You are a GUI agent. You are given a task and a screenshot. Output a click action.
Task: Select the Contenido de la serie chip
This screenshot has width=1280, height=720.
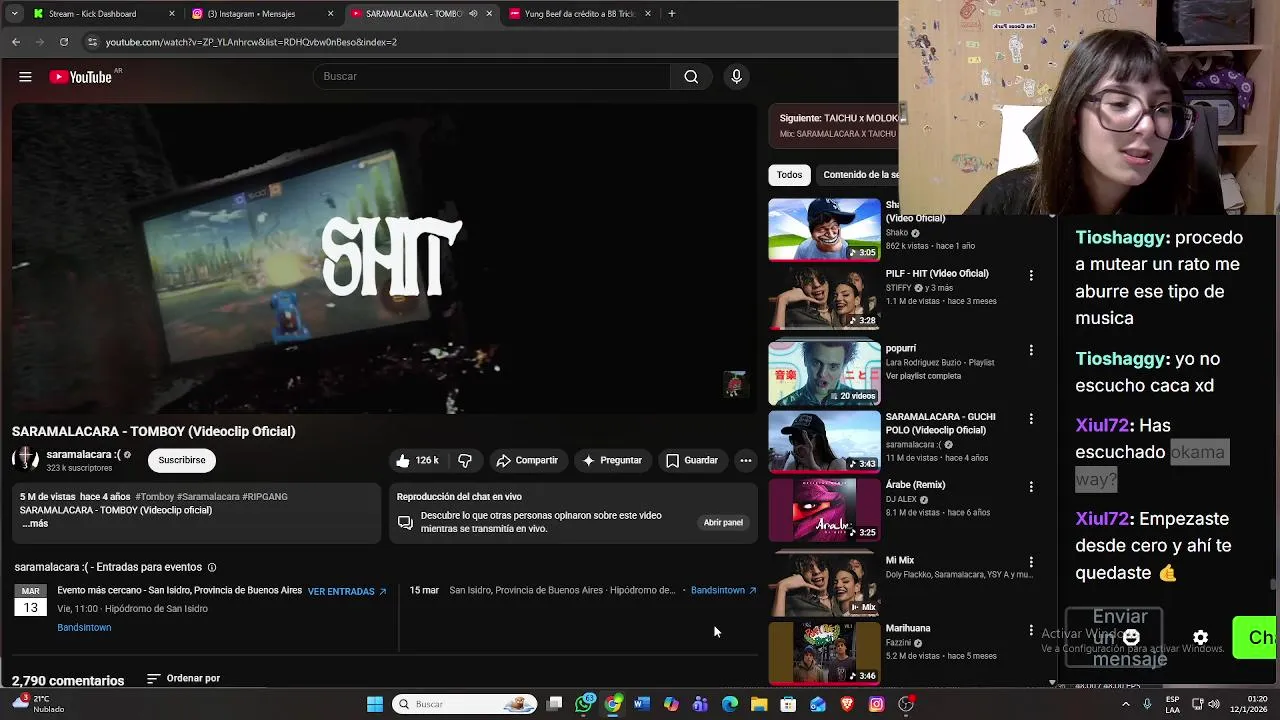(x=860, y=175)
